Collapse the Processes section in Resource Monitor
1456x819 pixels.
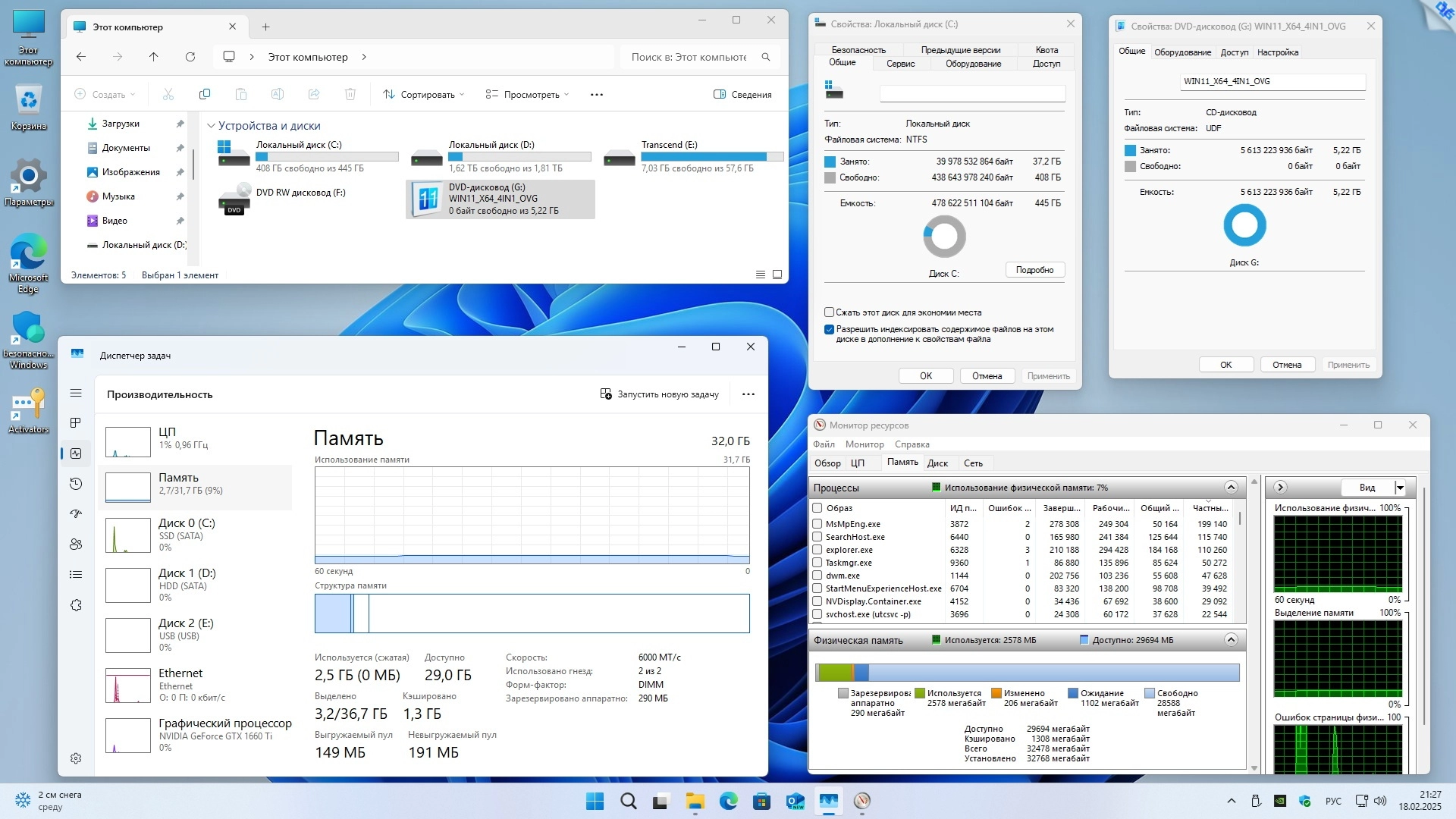(x=1231, y=488)
